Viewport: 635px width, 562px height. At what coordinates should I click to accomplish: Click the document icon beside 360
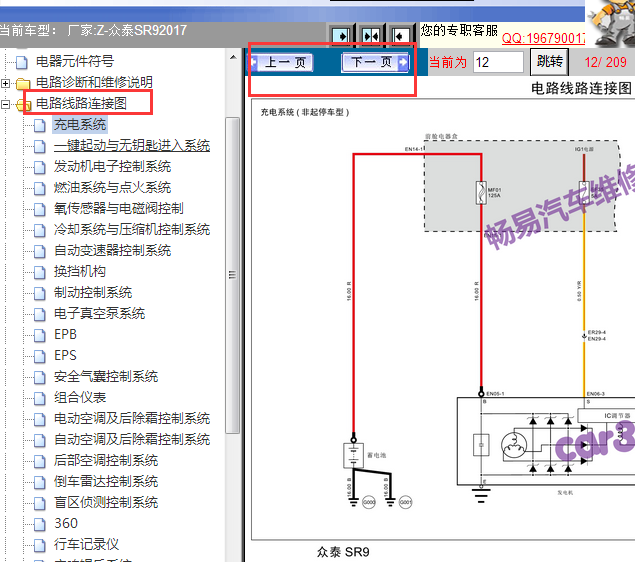pos(40,525)
